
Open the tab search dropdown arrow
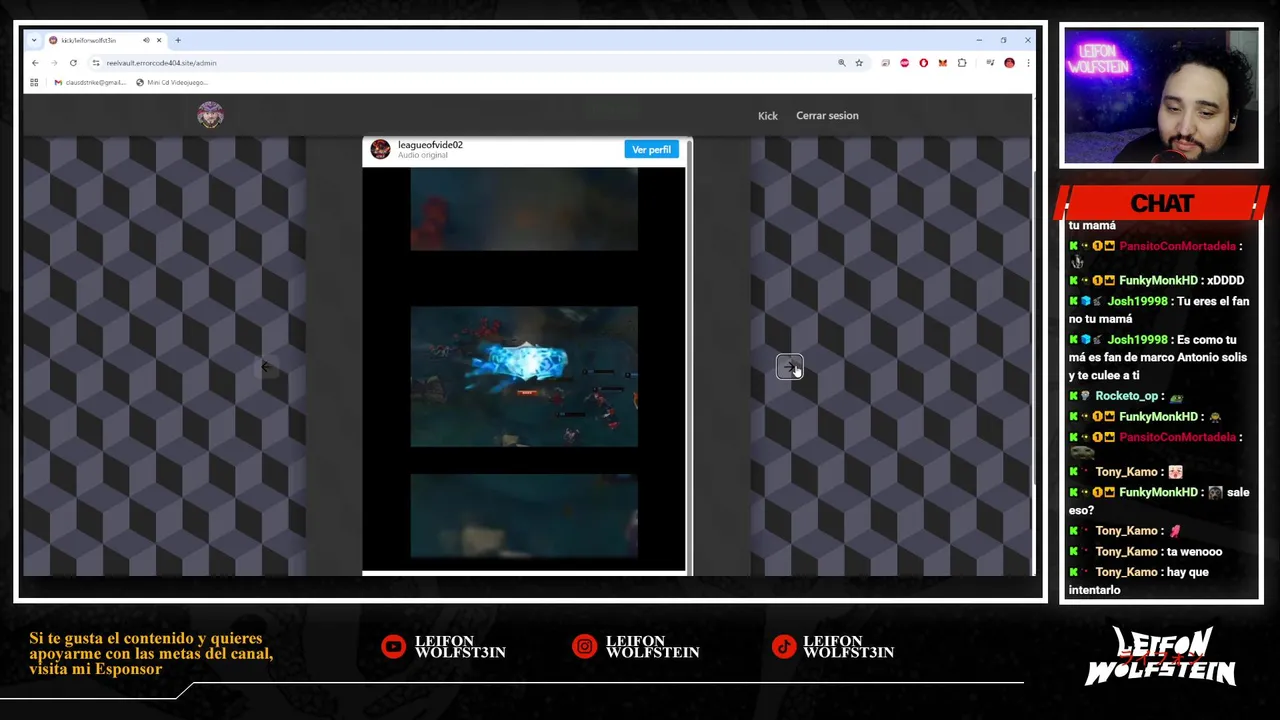click(x=34, y=40)
